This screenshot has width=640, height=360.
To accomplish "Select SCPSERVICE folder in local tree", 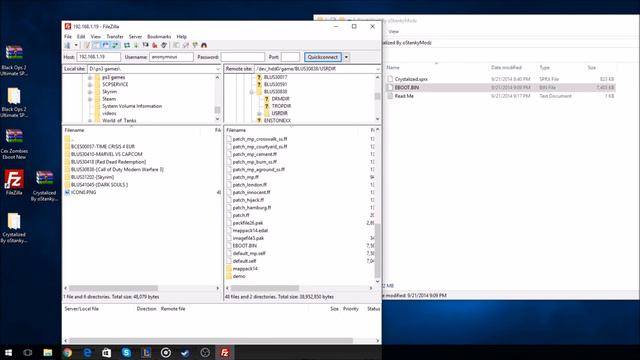I will coord(115,84).
